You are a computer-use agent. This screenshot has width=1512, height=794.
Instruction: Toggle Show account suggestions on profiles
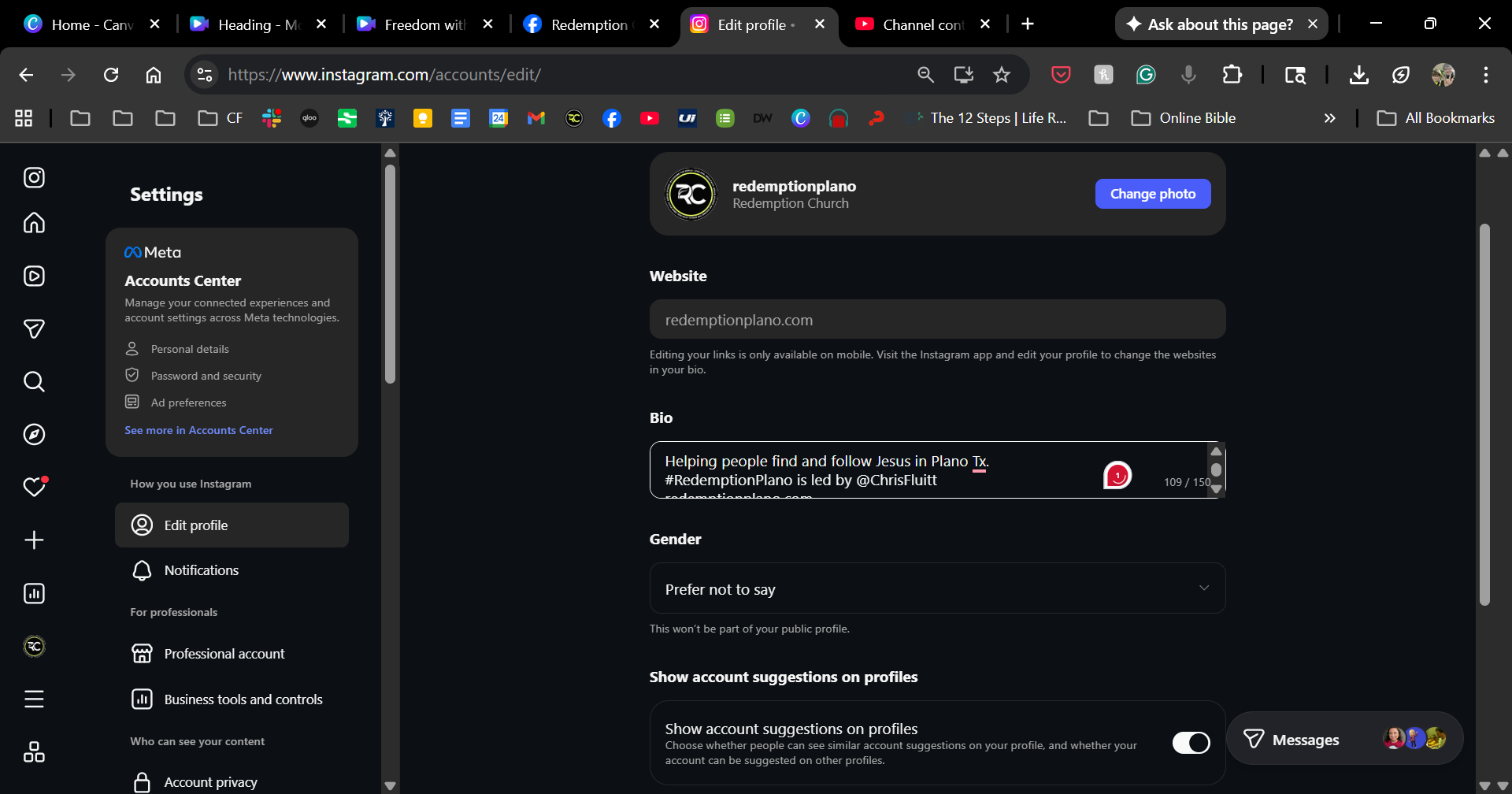(1191, 743)
